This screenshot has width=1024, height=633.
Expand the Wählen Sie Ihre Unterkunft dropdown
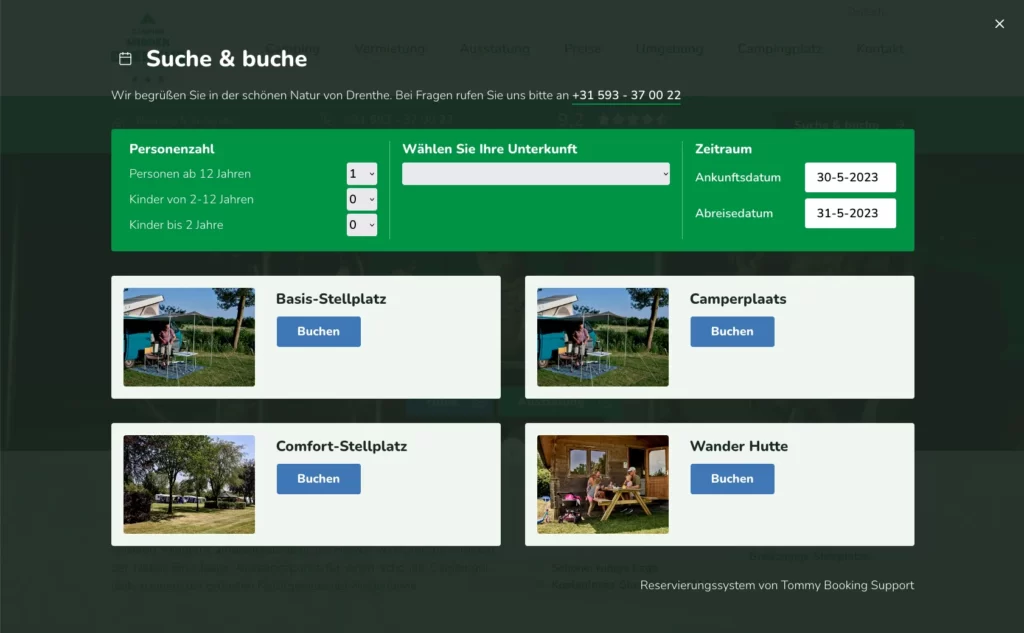(536, 174)
